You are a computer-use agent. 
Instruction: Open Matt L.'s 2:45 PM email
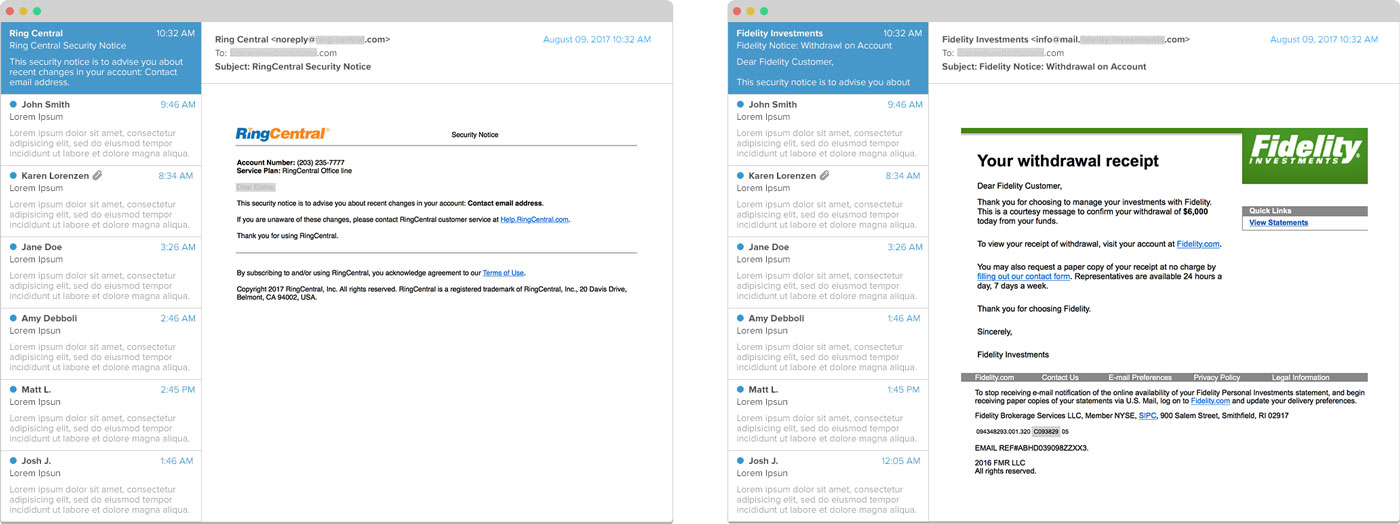pos(101,414)
